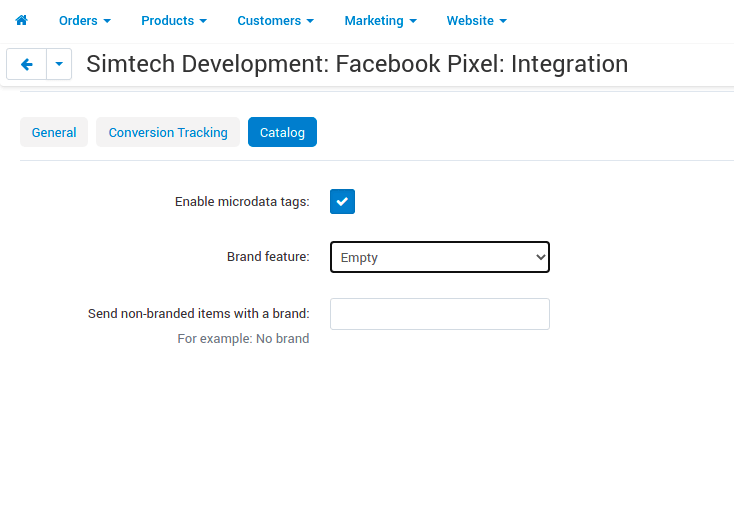Disable the microdata tags checkbox

click(342, 202)
